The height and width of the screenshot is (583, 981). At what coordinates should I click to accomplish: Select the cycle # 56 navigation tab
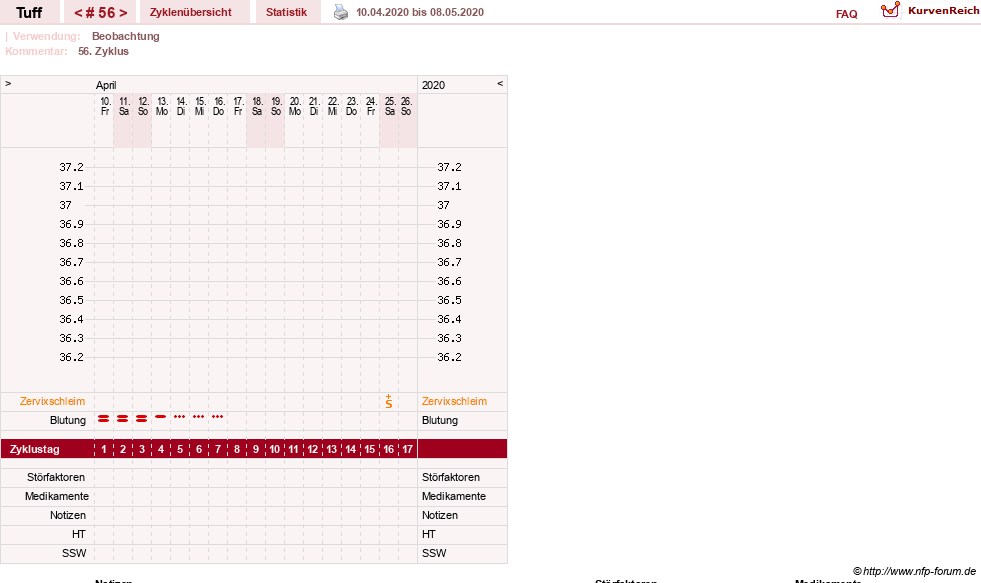pyautogui.click(x=101, y=13)
